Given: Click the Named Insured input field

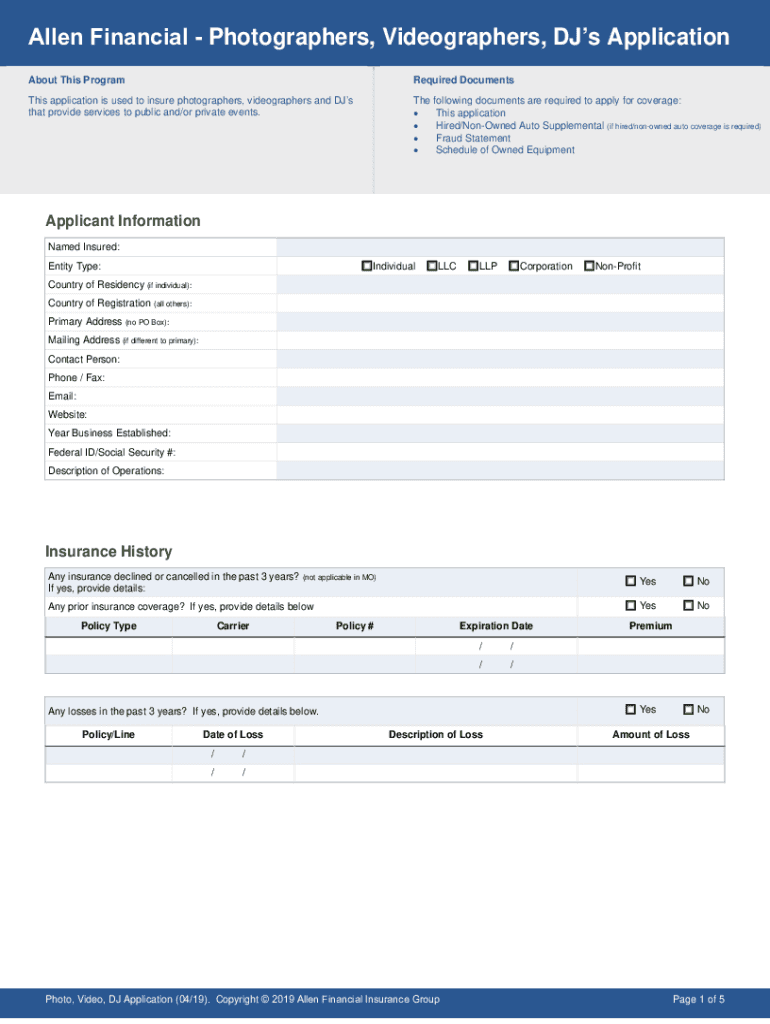Looking at the screenshot, I should click(500, 247).
